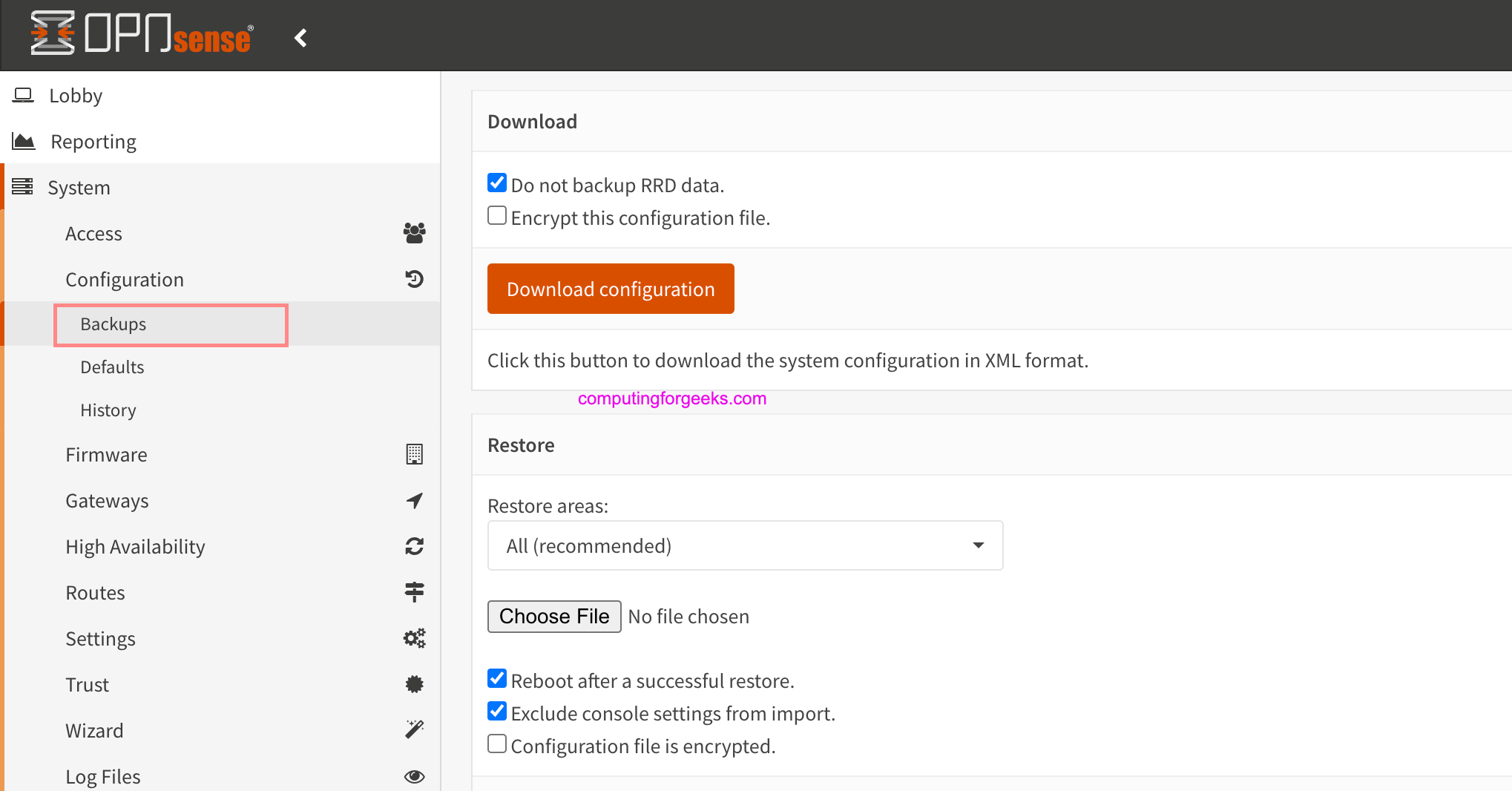Click the sliders icon next to Routes

[414, 592]
